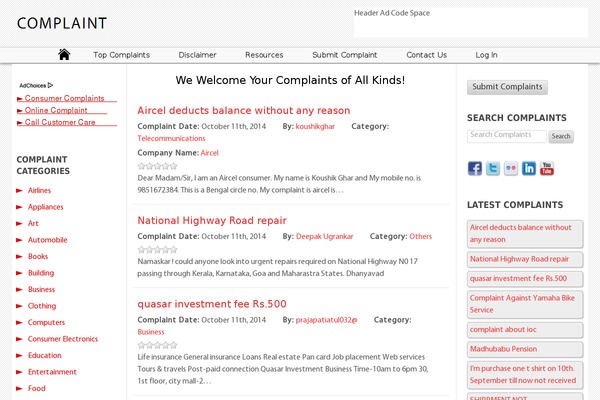
Task: Rate the quasar investment complaint with stars
Action: tap(157, 345)
